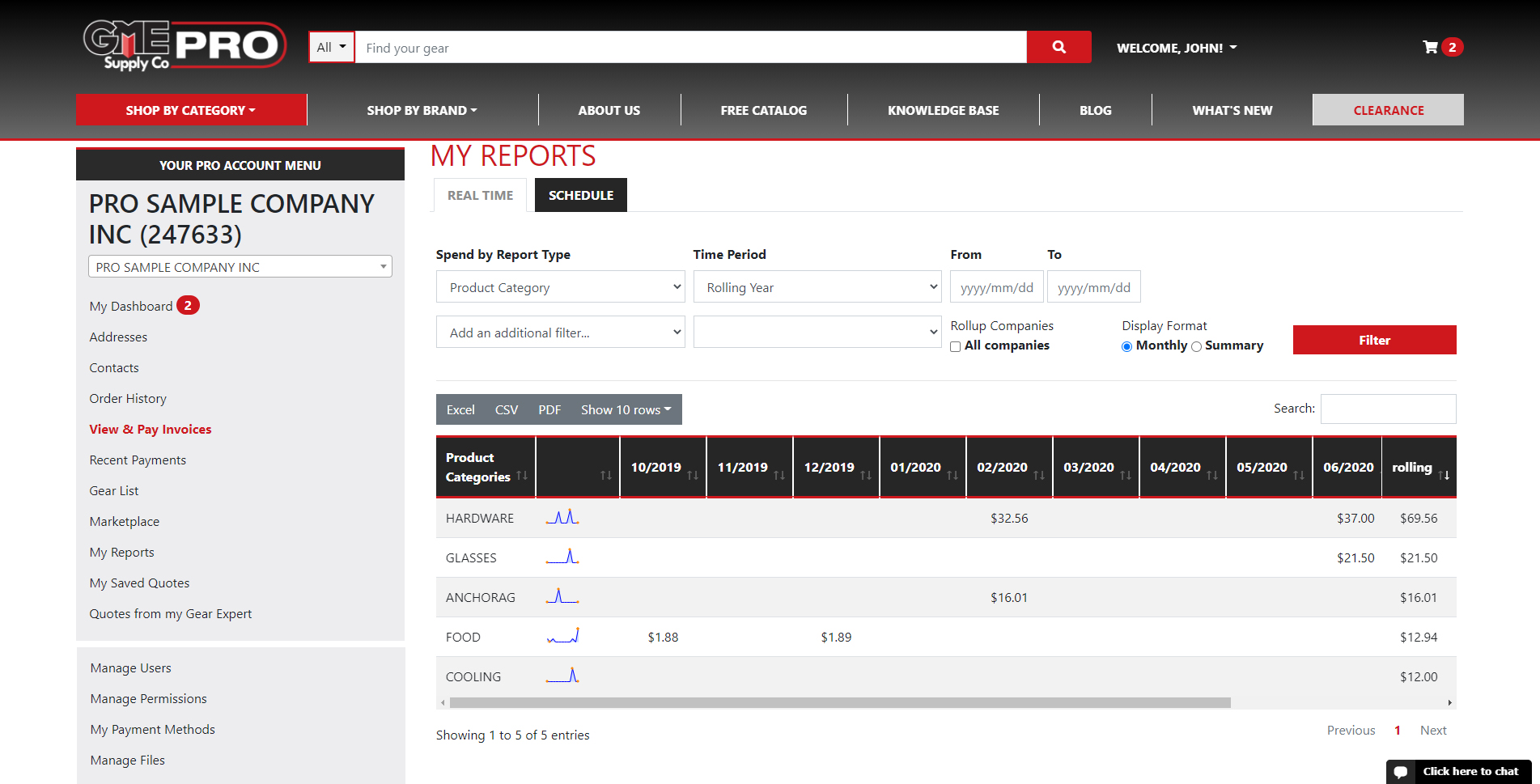Click the red search magnifier button

pyautogui.click(x=1058, y=47)
